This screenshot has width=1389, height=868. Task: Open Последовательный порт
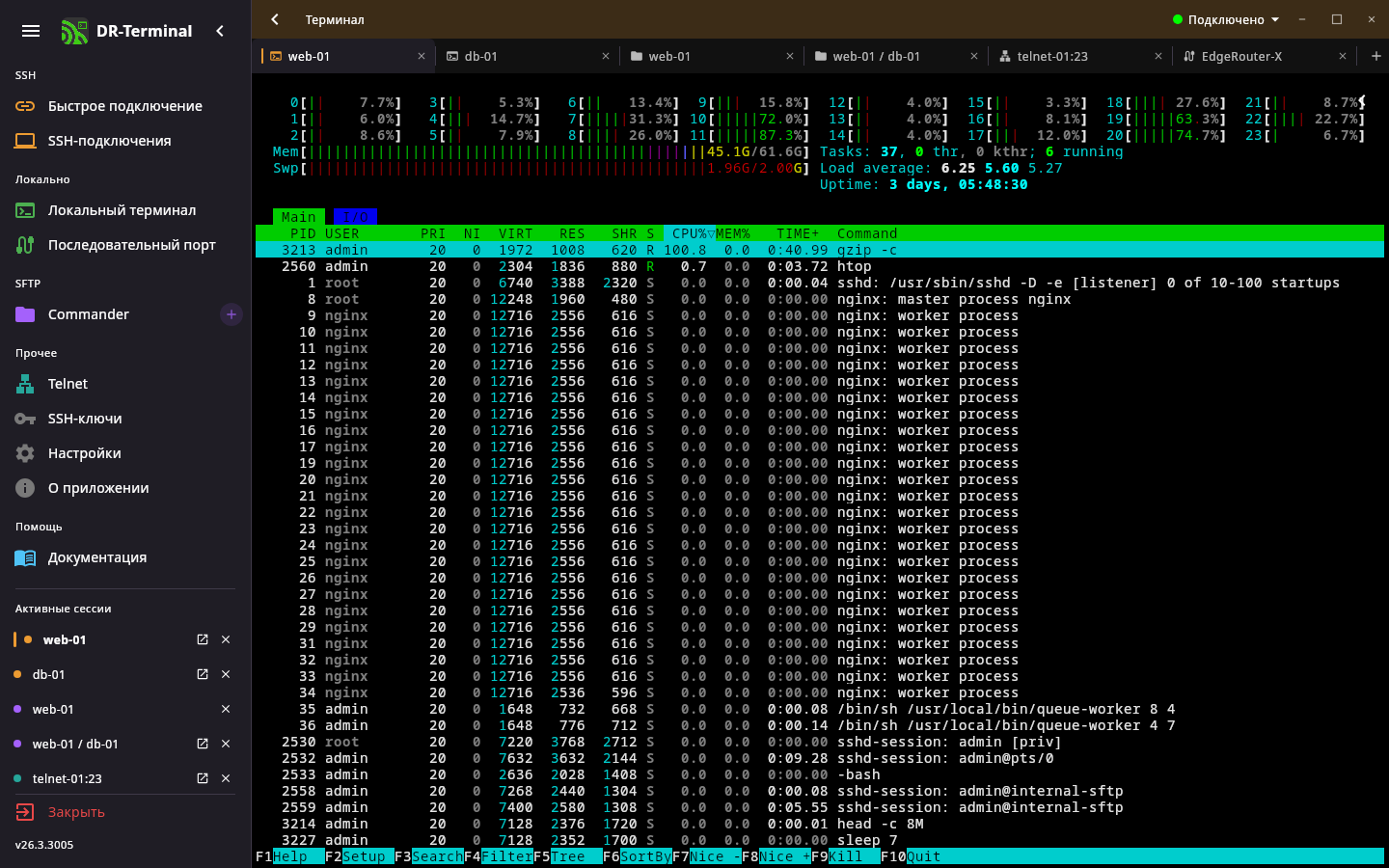point(125,245)
